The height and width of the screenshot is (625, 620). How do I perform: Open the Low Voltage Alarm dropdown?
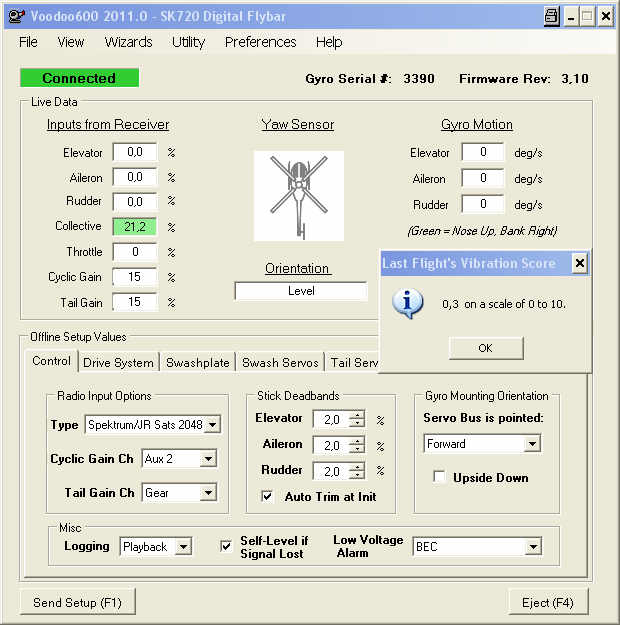(533, 547)
